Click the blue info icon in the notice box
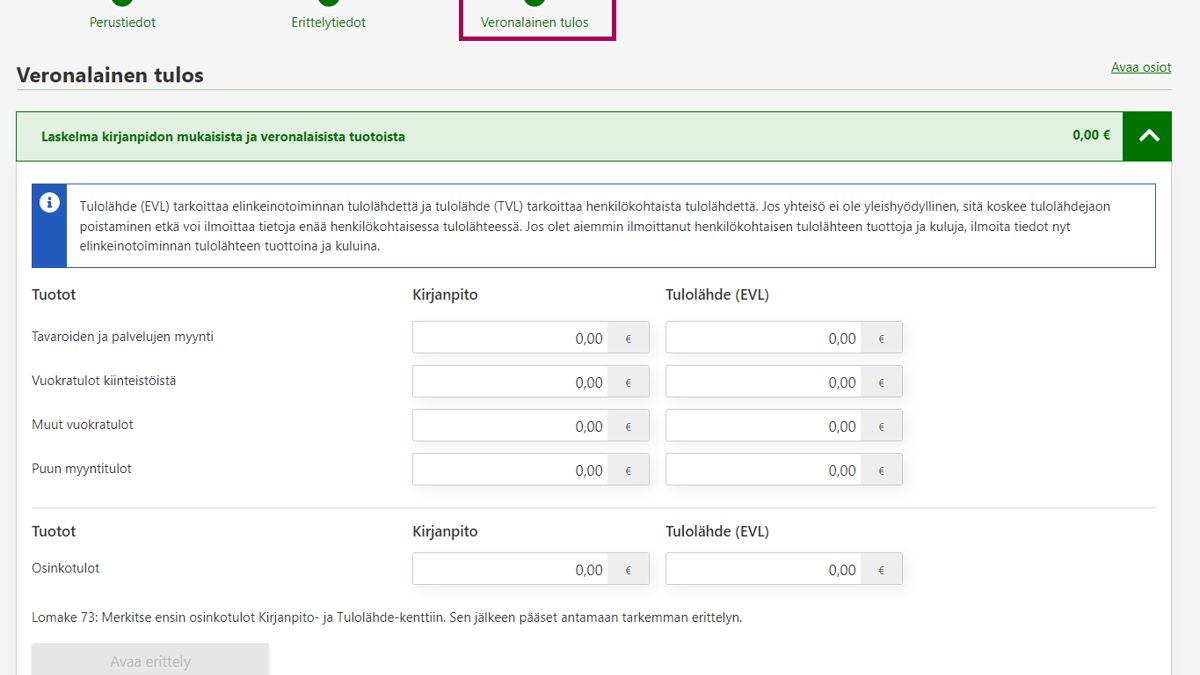The height and width of the screenshot is (675, 1200). [x=49, y=203]
